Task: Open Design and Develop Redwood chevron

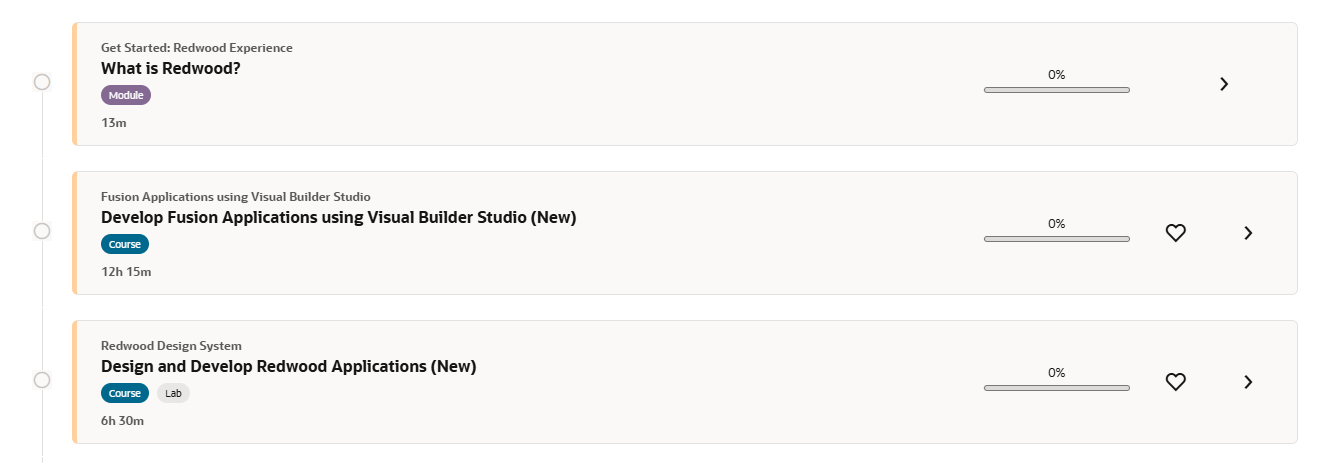Action: click(x=1248, y=382)
